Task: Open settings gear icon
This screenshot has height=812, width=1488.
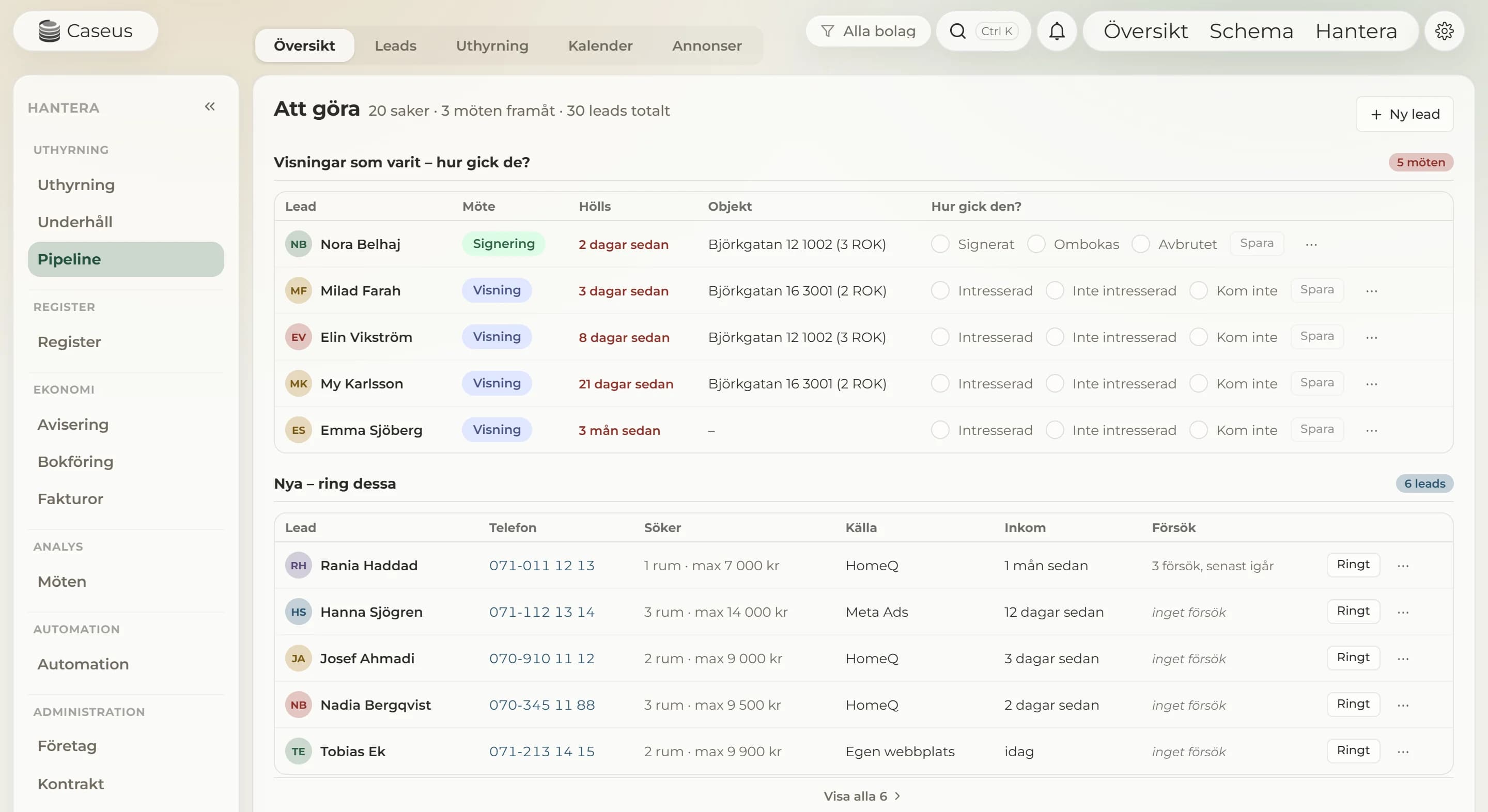Action: pyautogui.click(x=1444, y=31)
